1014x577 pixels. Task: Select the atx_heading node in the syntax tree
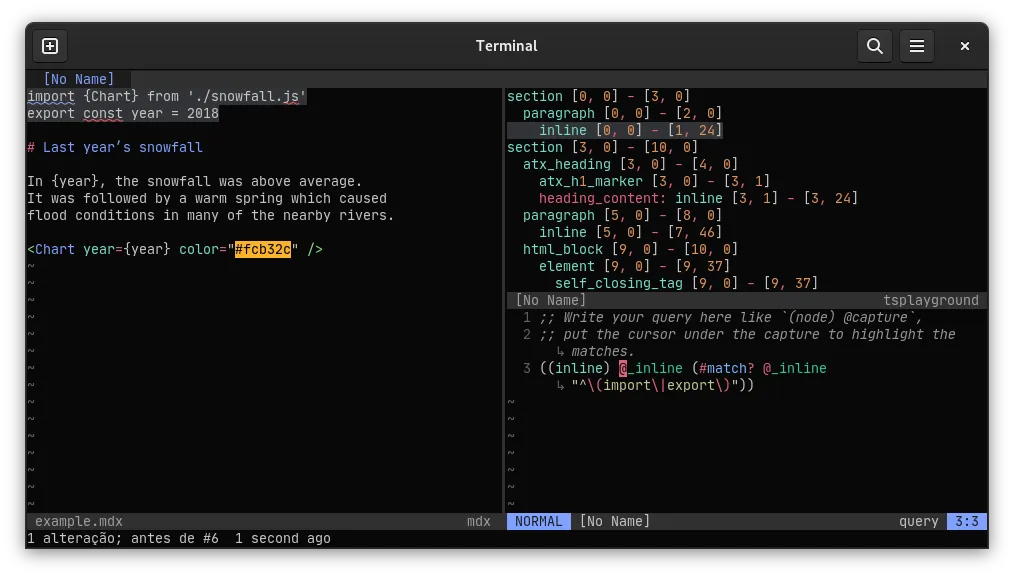point(569,164)
